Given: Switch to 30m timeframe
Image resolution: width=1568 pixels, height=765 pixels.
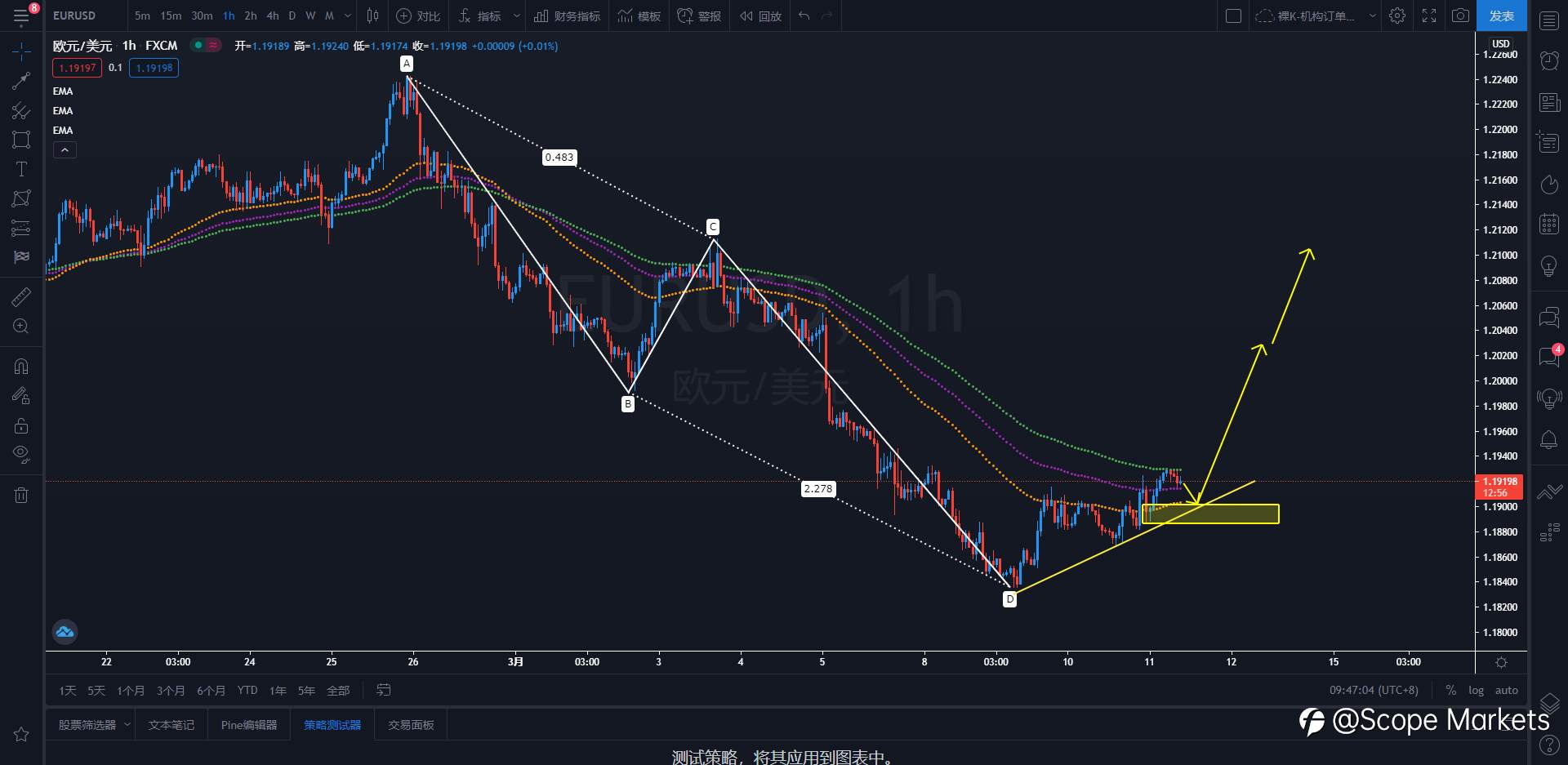Looking at the screenshot, I should click(202, 16).
